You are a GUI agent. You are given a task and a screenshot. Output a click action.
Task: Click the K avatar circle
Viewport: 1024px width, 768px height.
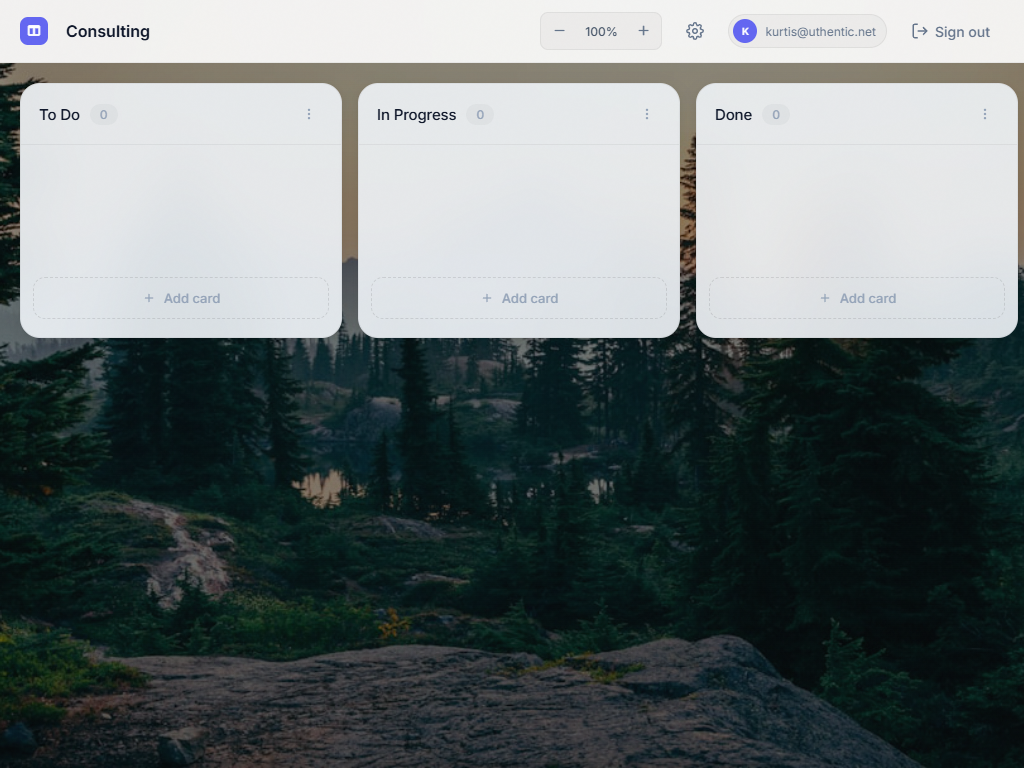[745, 31]
